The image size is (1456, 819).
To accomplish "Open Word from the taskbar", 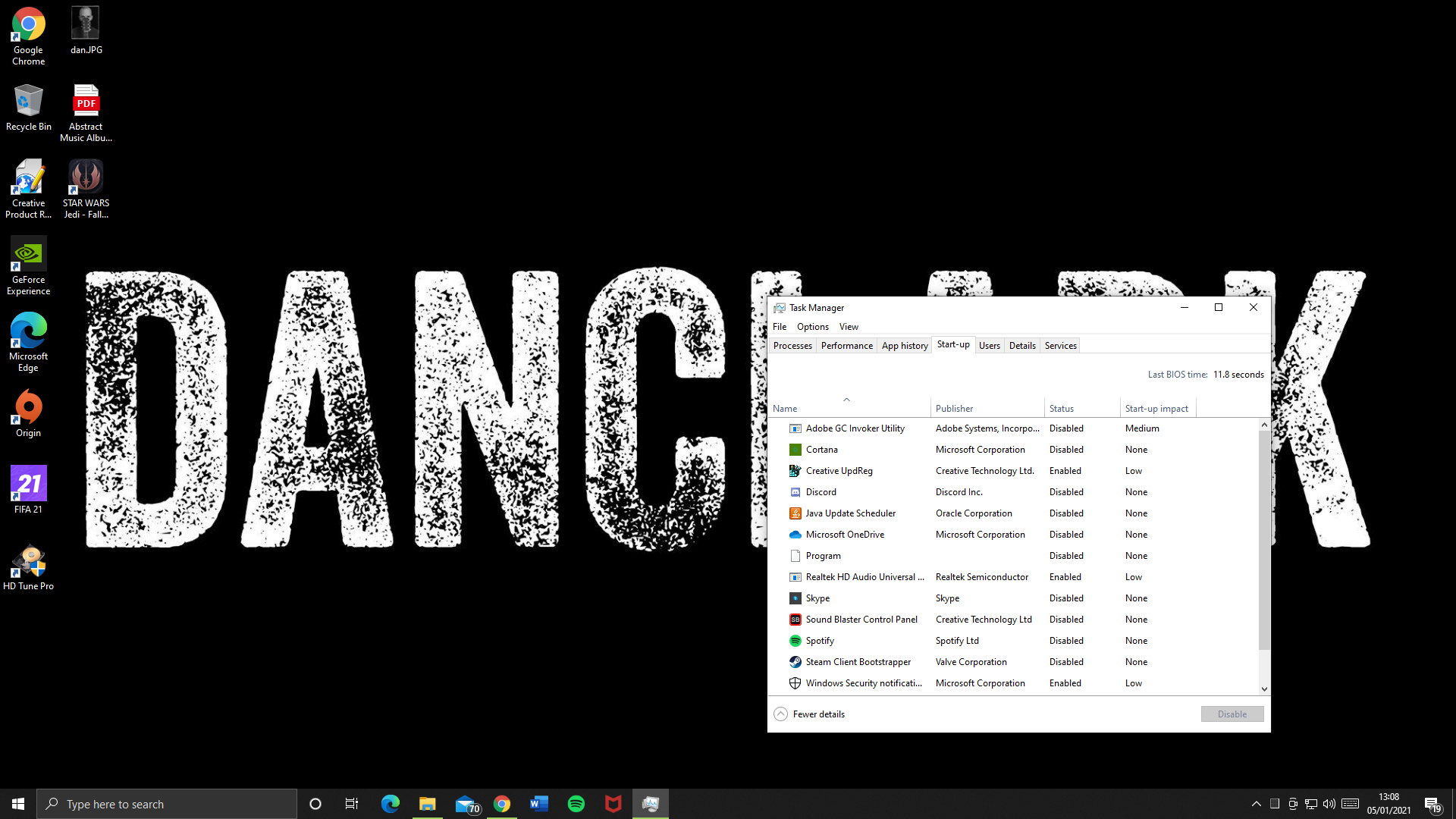I will click(539, 804).
